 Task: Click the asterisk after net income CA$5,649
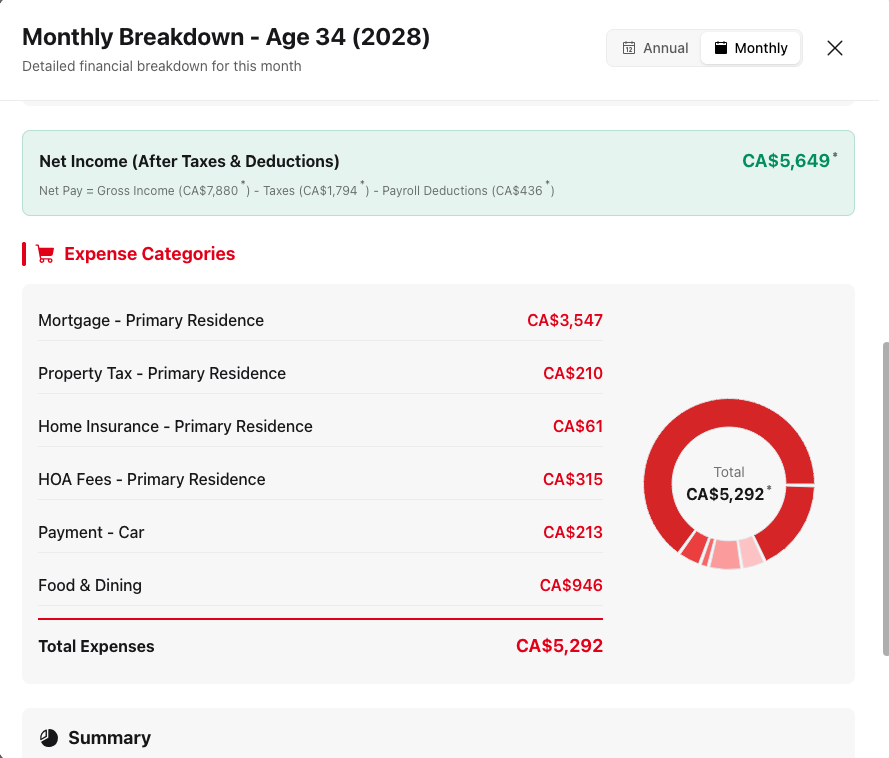(835, 155)
